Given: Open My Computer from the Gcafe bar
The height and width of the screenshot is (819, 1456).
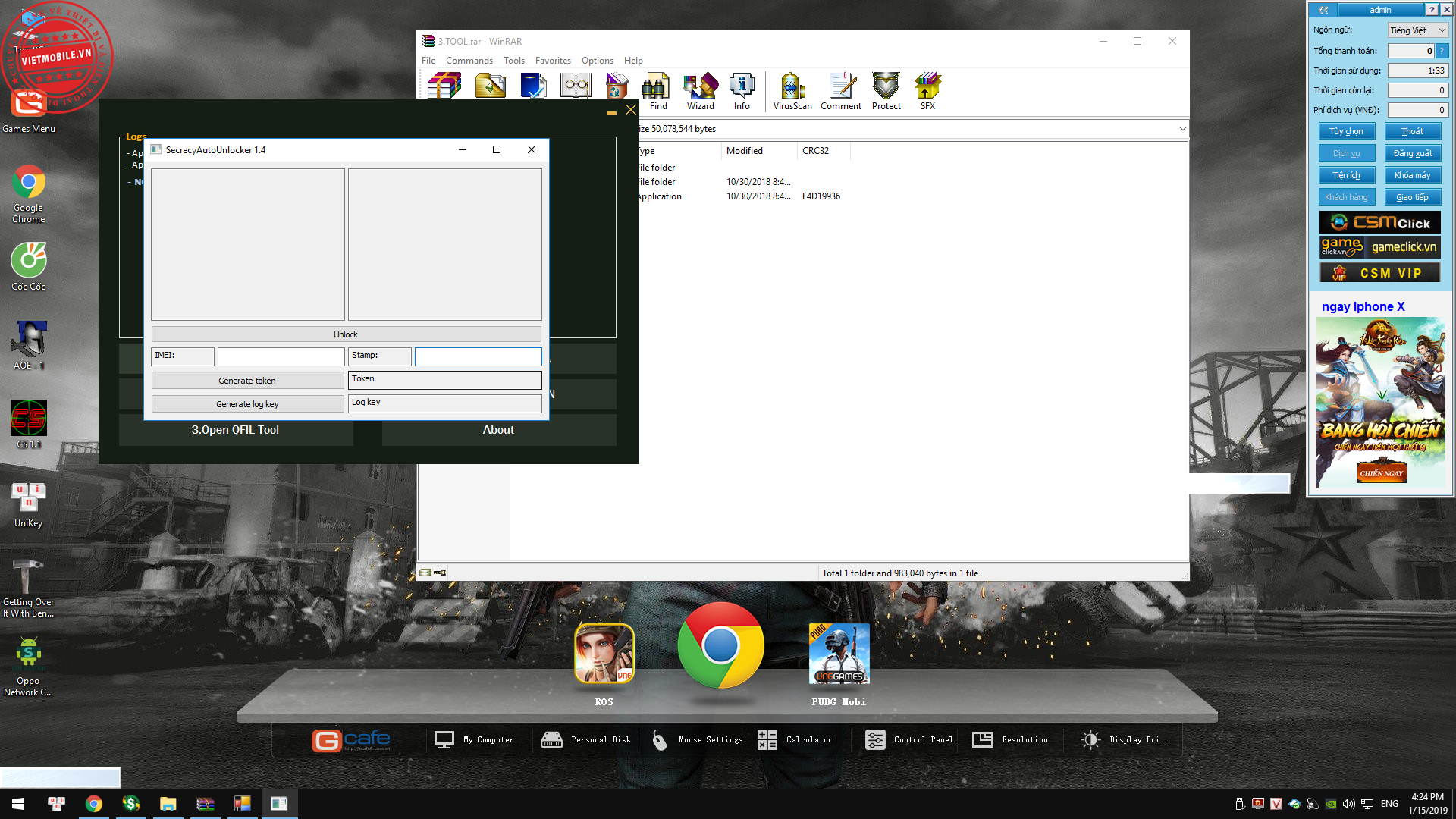Looking at the screenshot, I should click(x=474, y=739).
